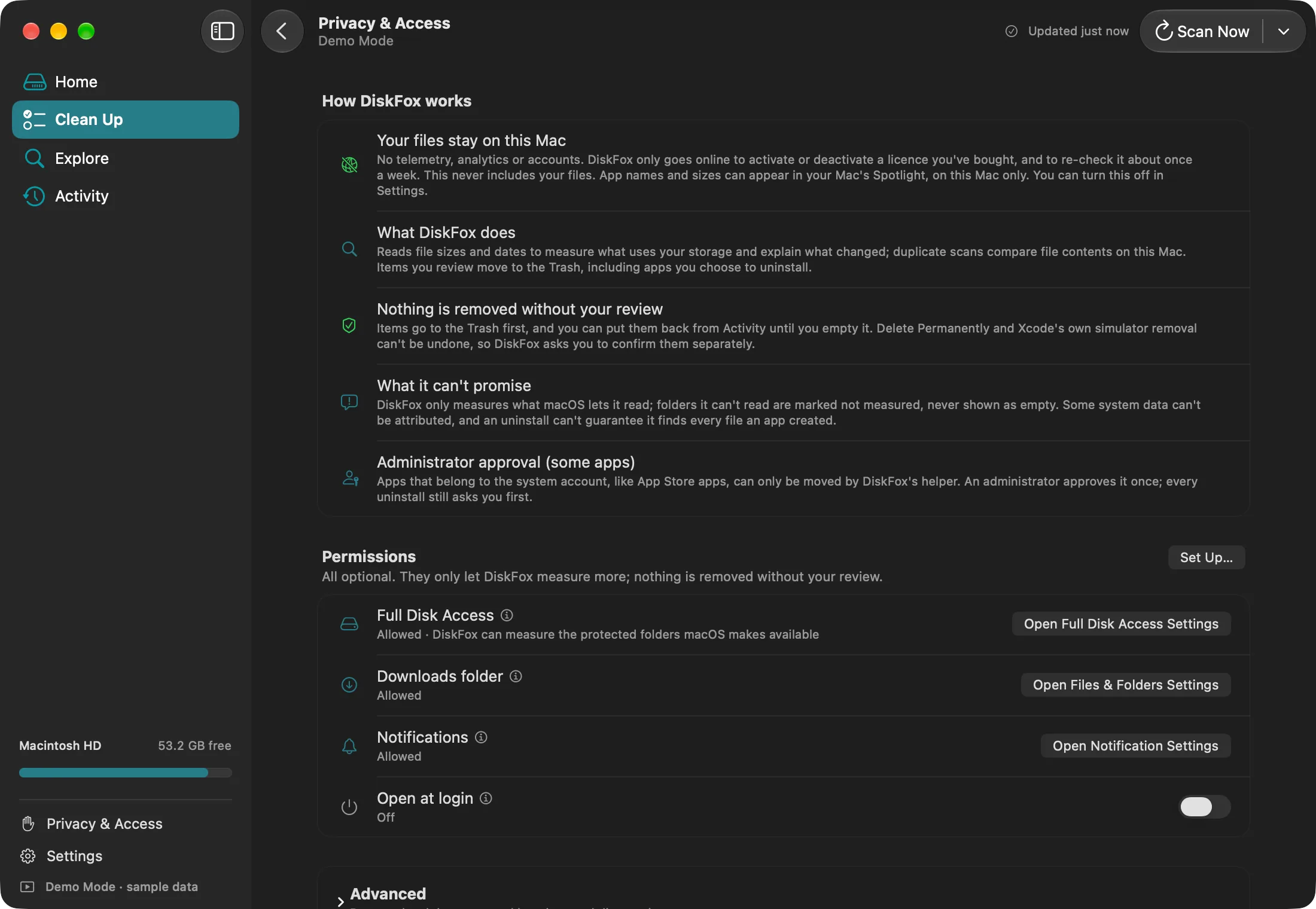This screenshot has height=909, width=1316.
Task: Click the Demo Mode sample data label
Action: (121, 887)
